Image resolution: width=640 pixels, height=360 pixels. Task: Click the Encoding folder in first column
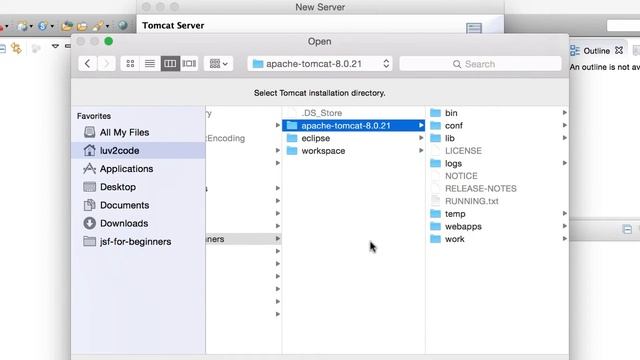tap(226, 138)
